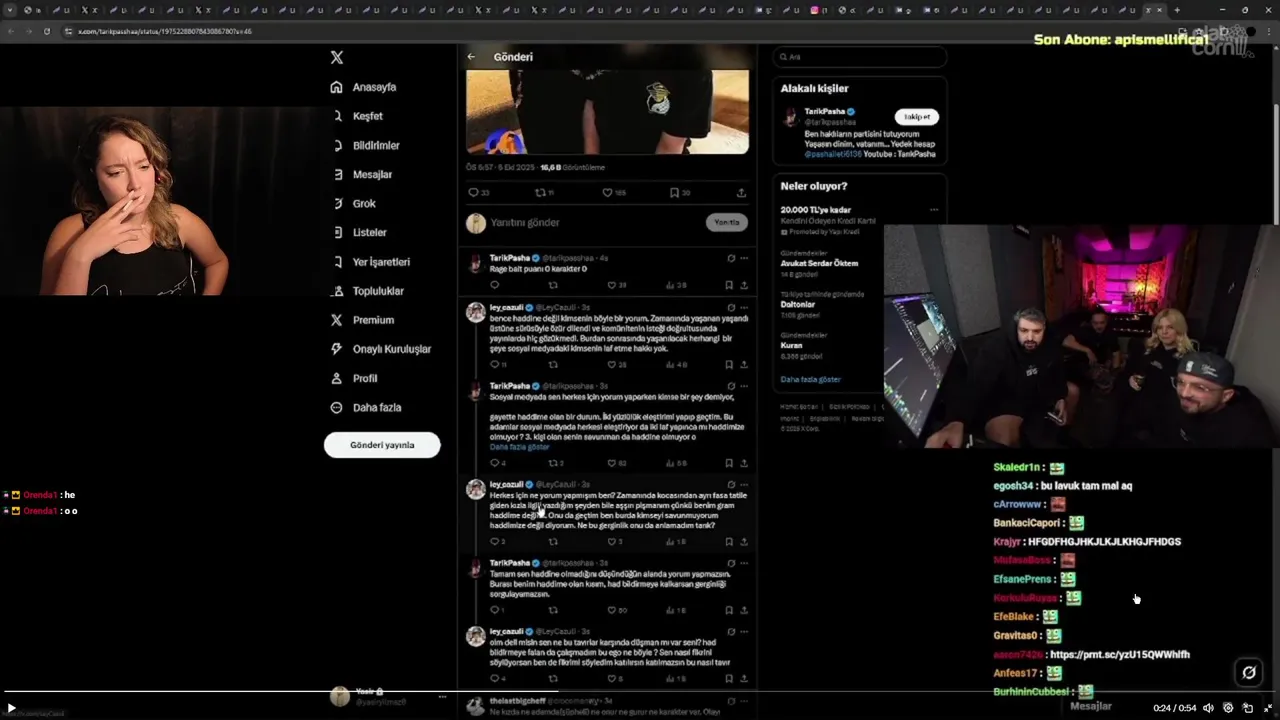Open the 'Avukat Serdar Öktem' trend
The width and height of the screenshot is (1280, 720).
(819, 264)
